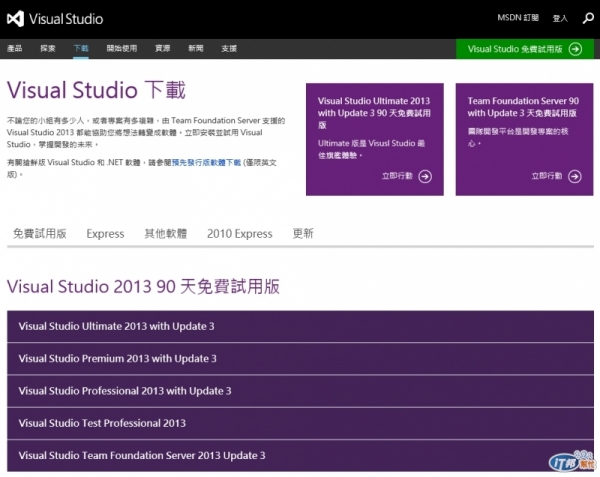Expand Visual Studio Test Professional 2013
600x477 pixels.
pyautogui.click(x=300, y=423)
